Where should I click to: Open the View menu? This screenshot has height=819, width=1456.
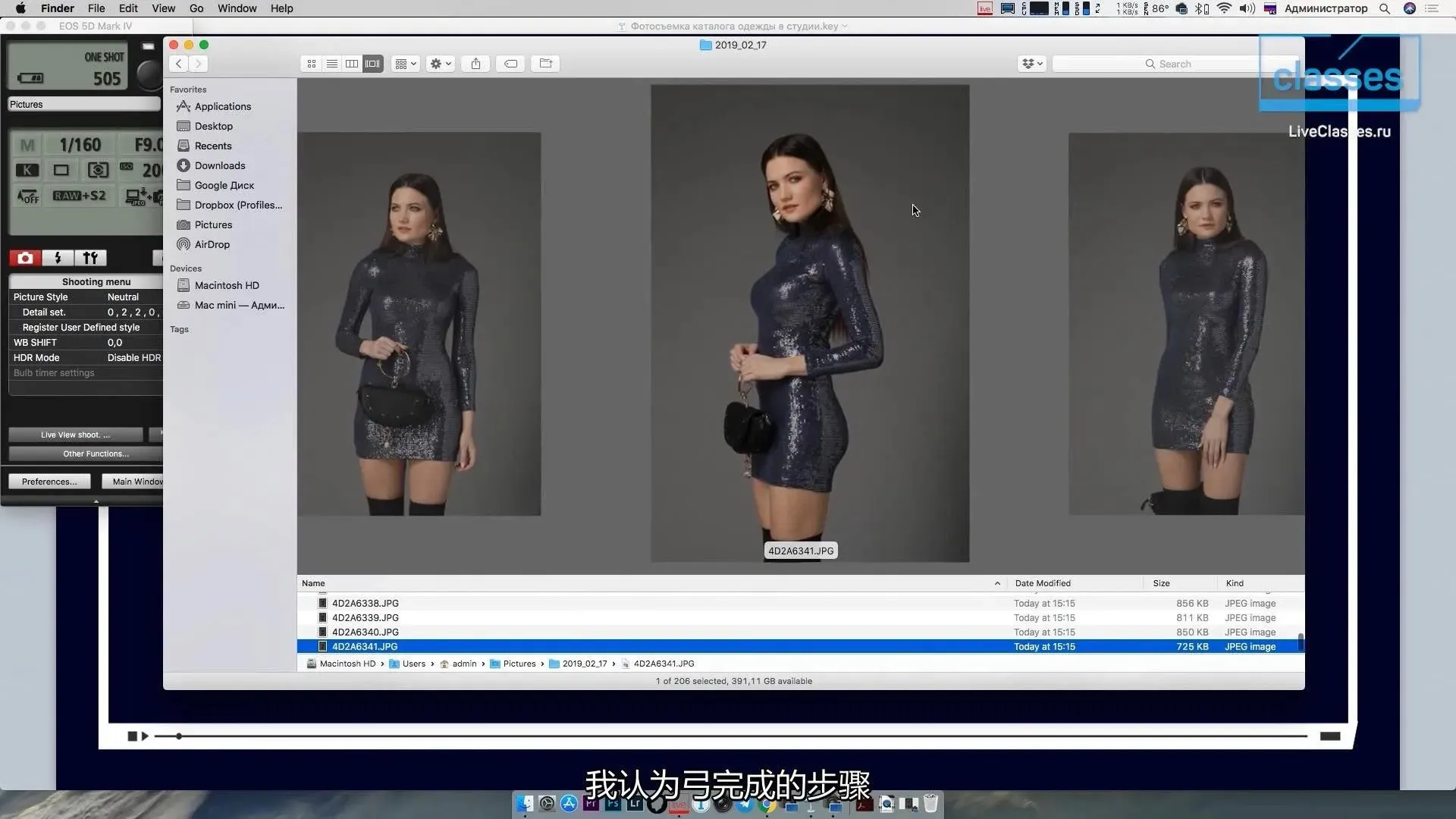163,8
